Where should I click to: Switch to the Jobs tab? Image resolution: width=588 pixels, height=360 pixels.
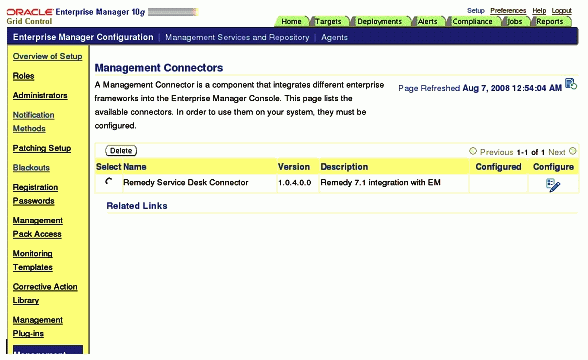pos(515,21)
